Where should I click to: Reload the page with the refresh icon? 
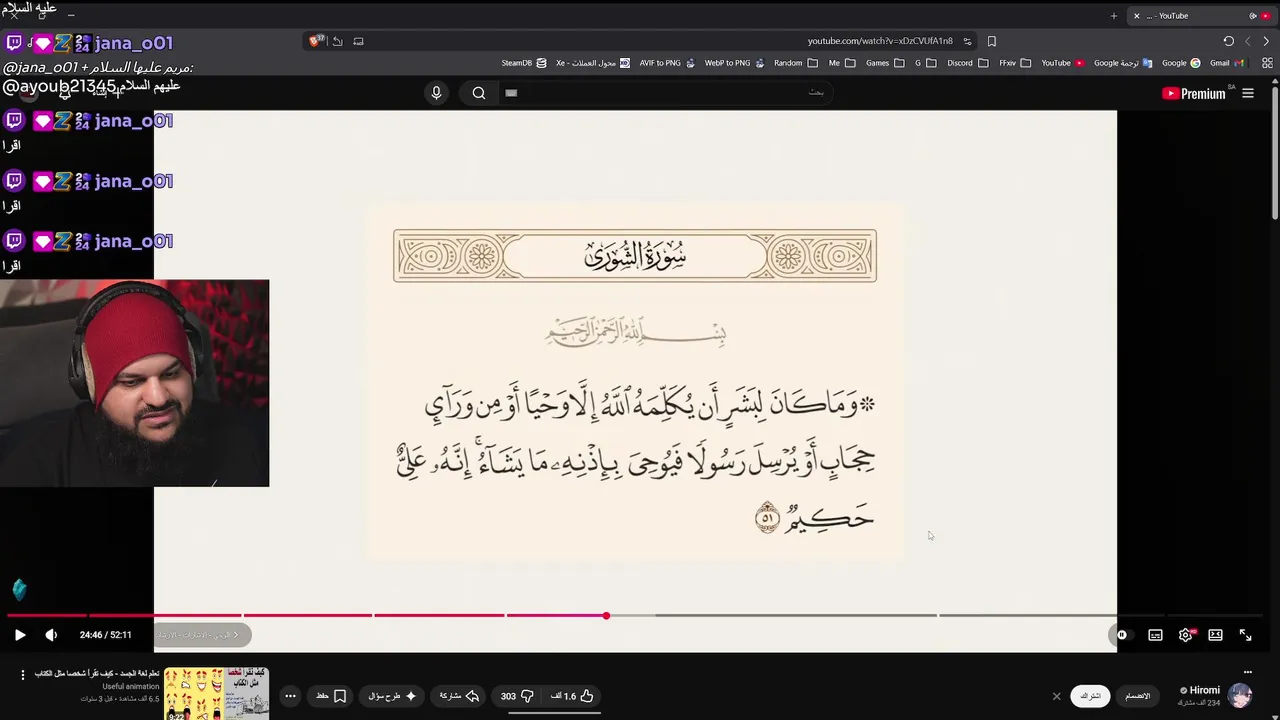pos(1228,41)
